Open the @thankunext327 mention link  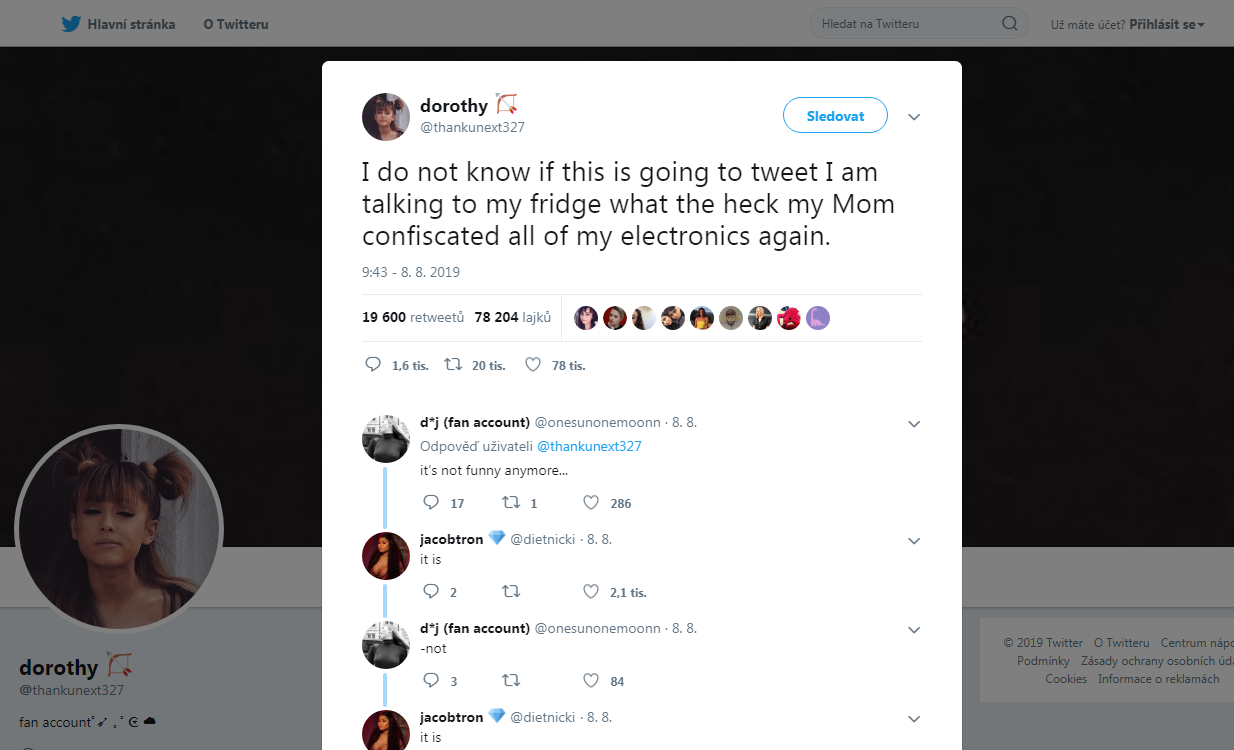click(x=589, y=447)
